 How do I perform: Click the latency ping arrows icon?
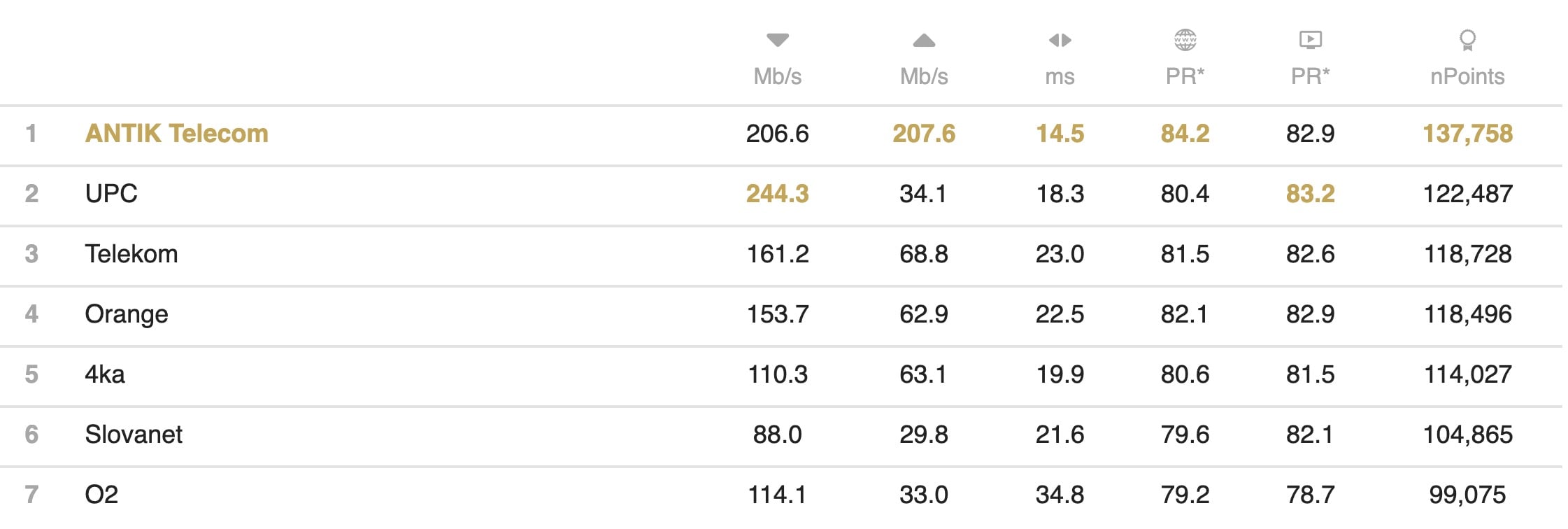click(1060, 41)
